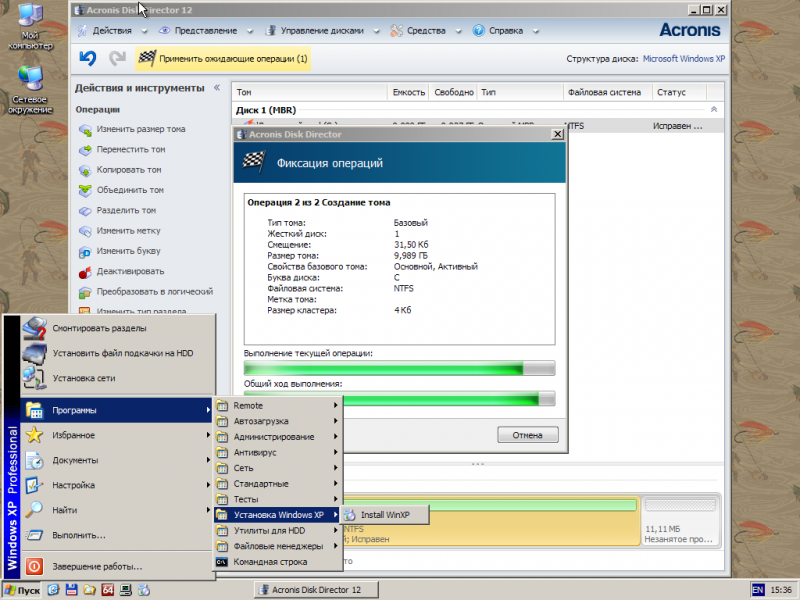Expand the Автозагрузка submenu
This screenshot has width=800, height=600.
pos(278,421)
